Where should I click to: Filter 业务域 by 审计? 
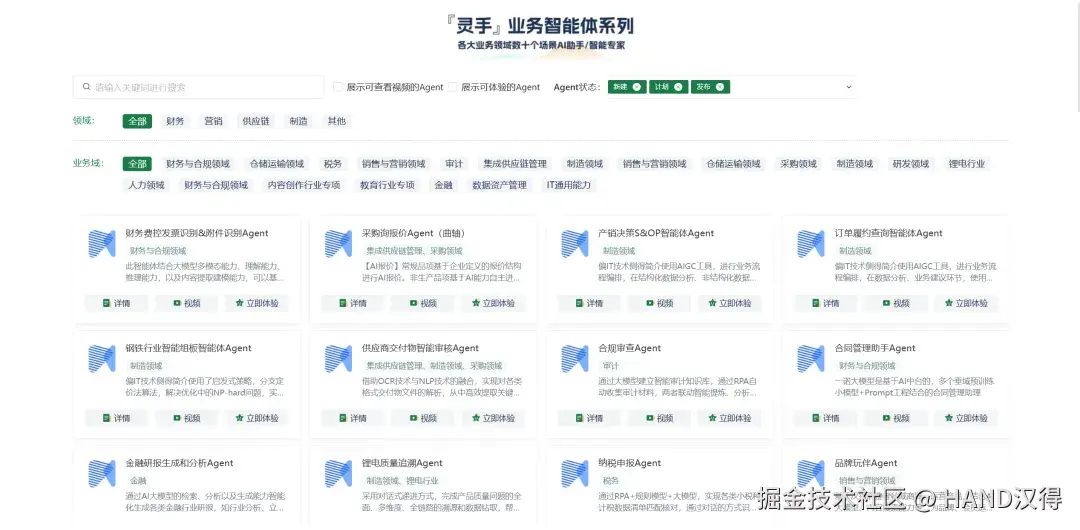(454, 164)
